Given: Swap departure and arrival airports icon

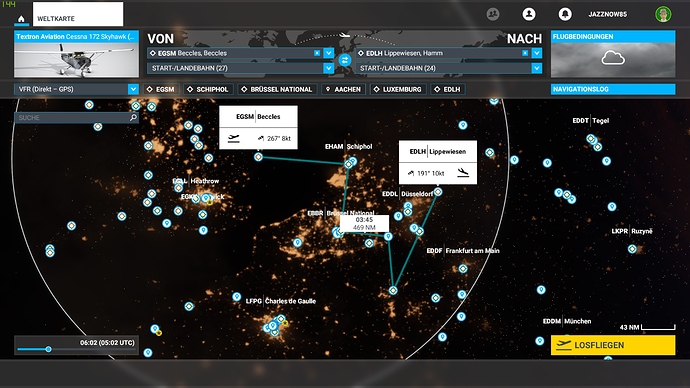Looking at the screenshot, I should [x=345, y=60].
